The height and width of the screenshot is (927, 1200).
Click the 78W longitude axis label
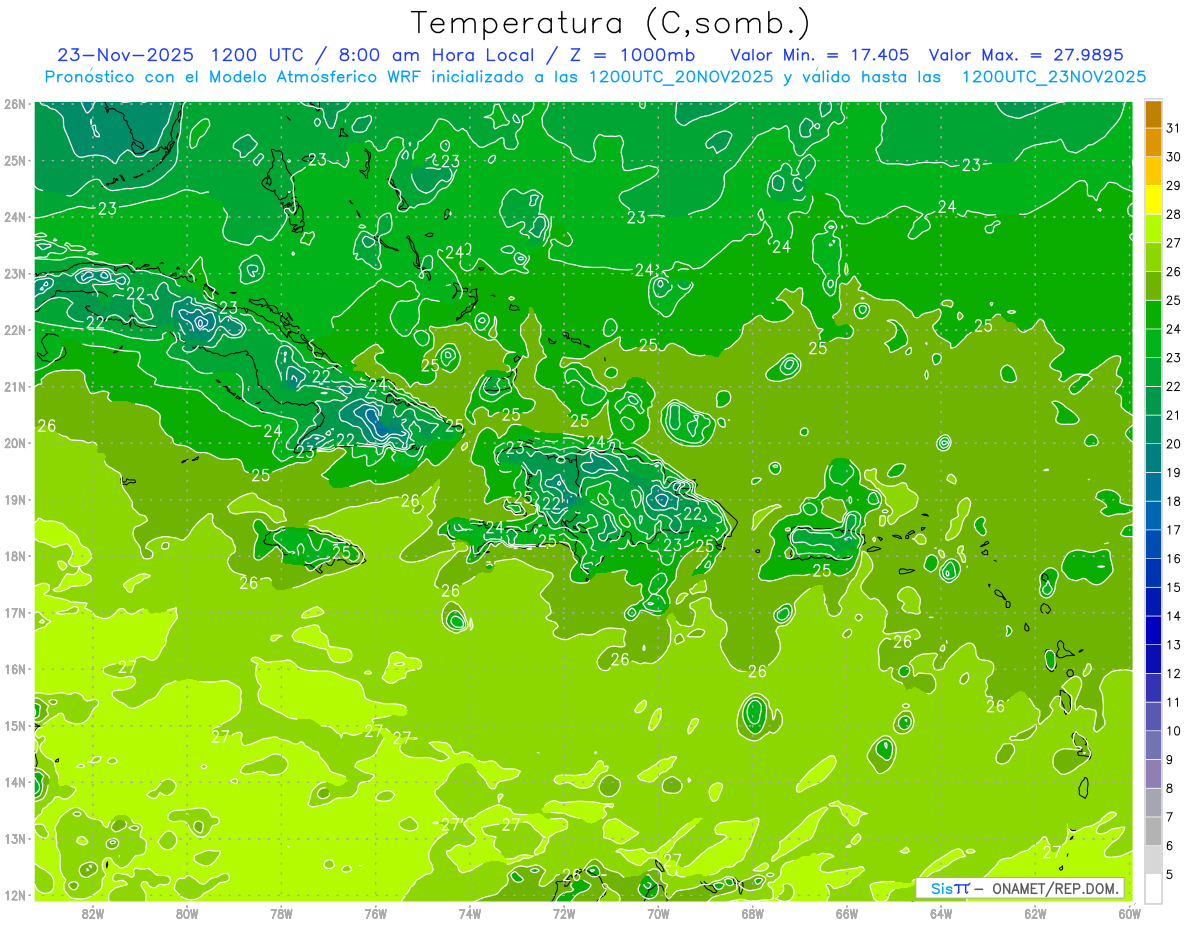pos(281,912)
